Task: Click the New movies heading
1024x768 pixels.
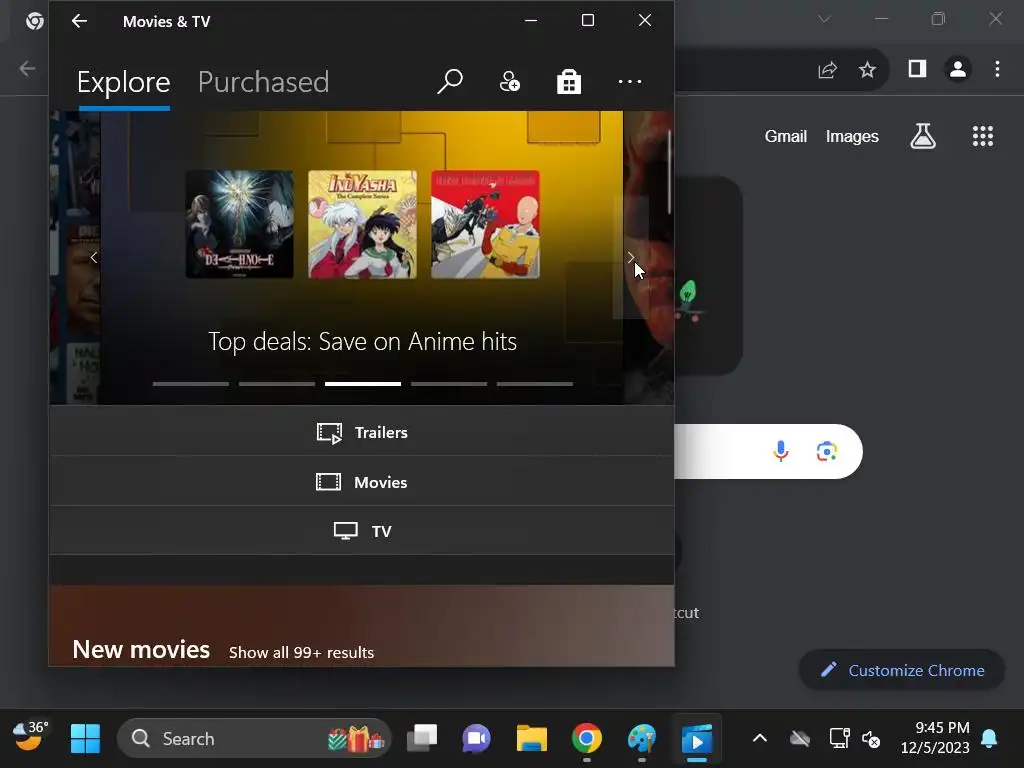Action: pos(141,650)
